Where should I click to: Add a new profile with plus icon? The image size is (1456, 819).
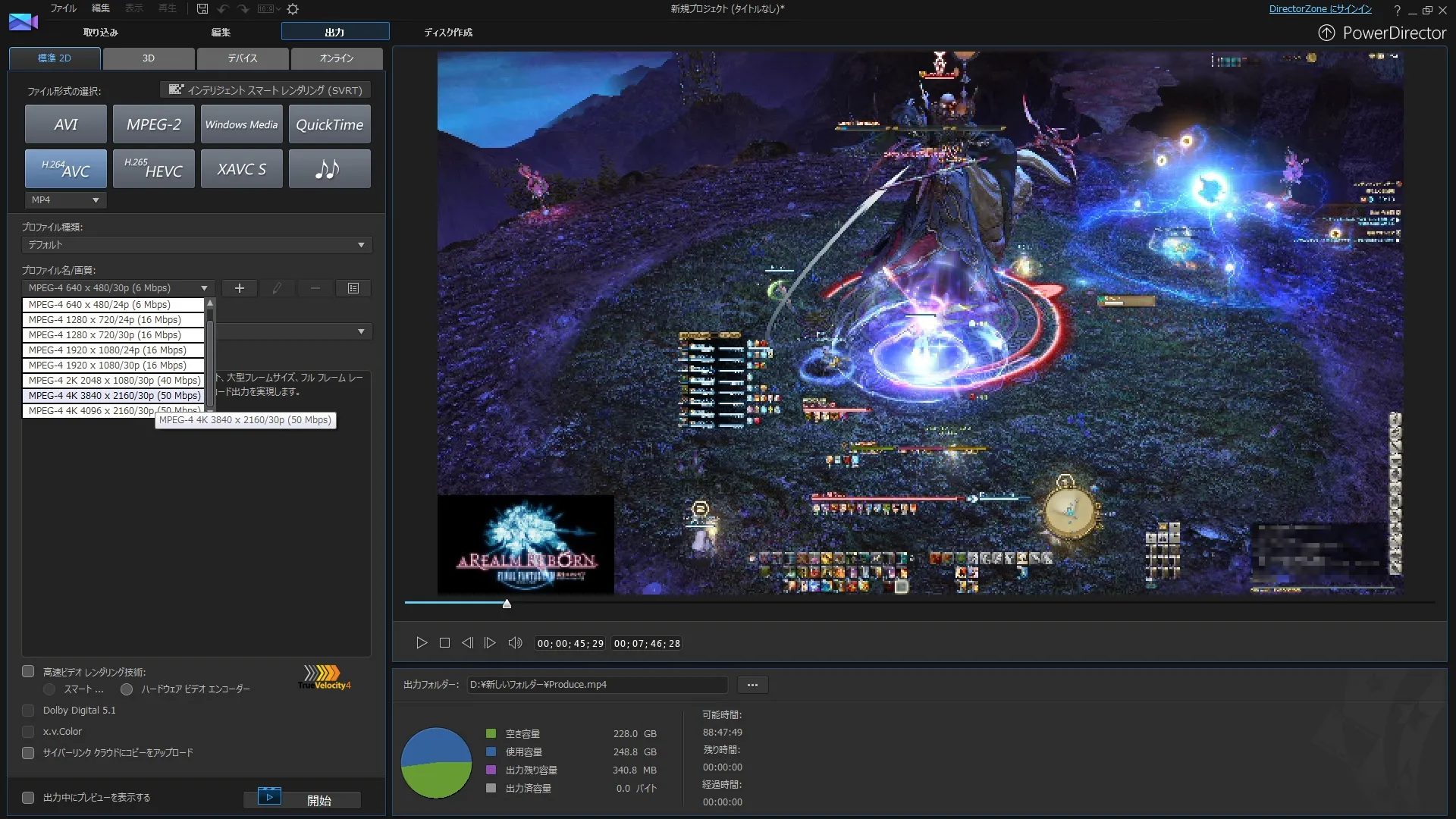[240, 288]
